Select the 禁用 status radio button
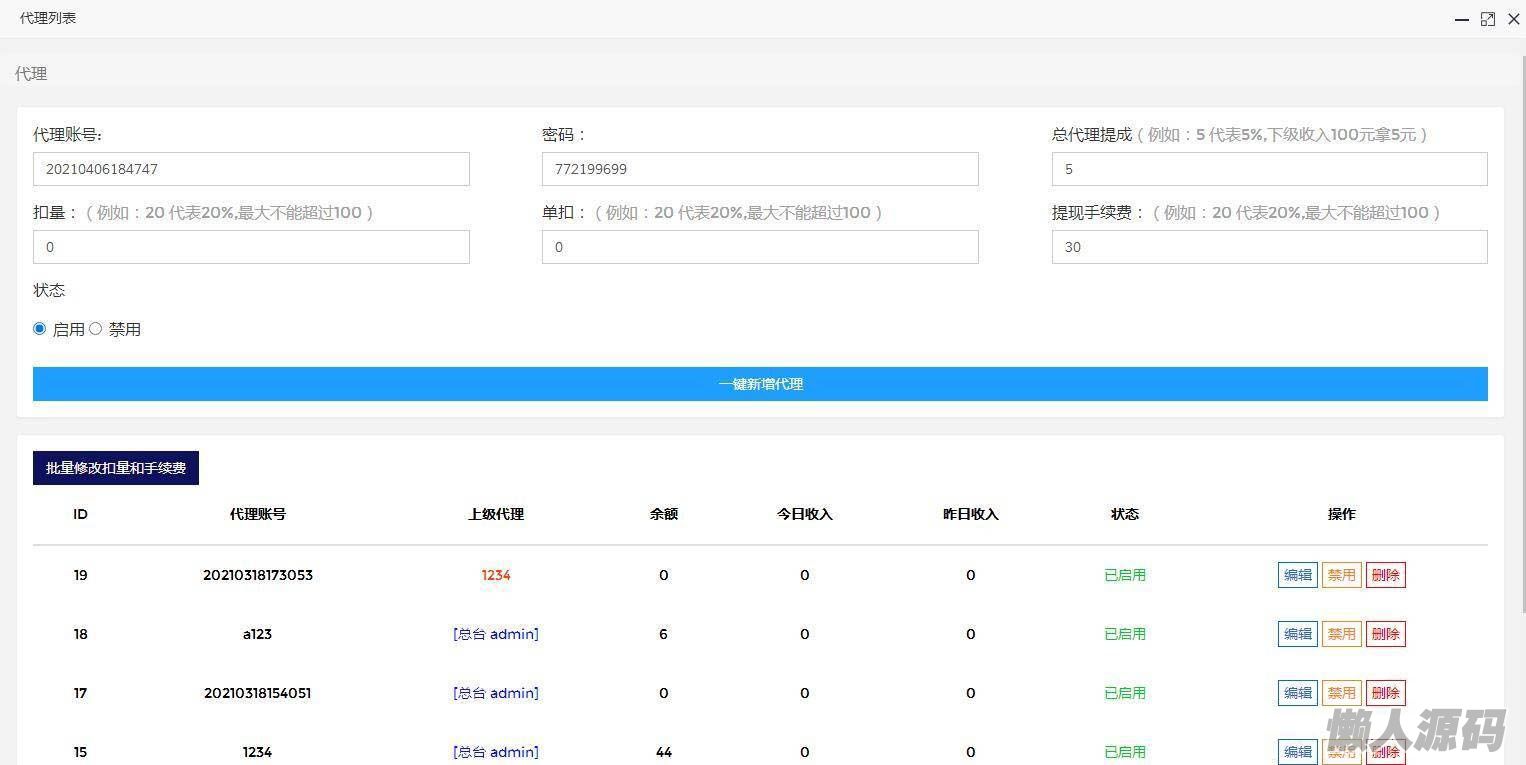1526x765 pixels. click(96, 329)
